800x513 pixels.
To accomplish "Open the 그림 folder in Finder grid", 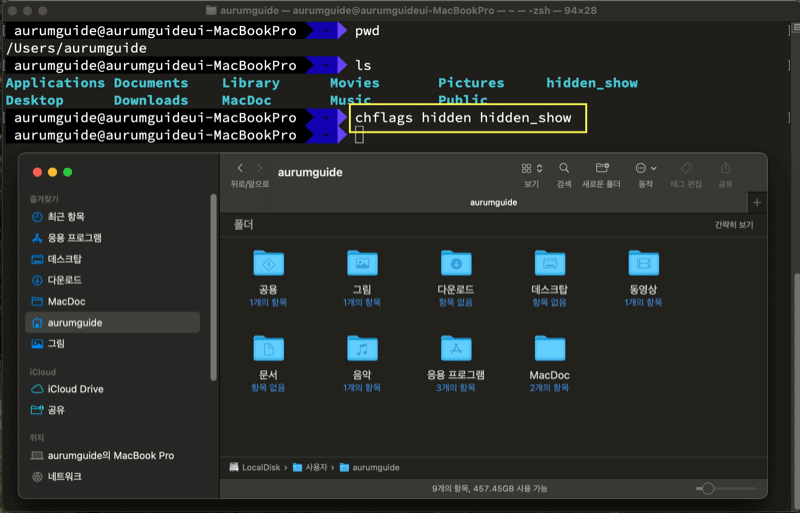I will point(362,263).
